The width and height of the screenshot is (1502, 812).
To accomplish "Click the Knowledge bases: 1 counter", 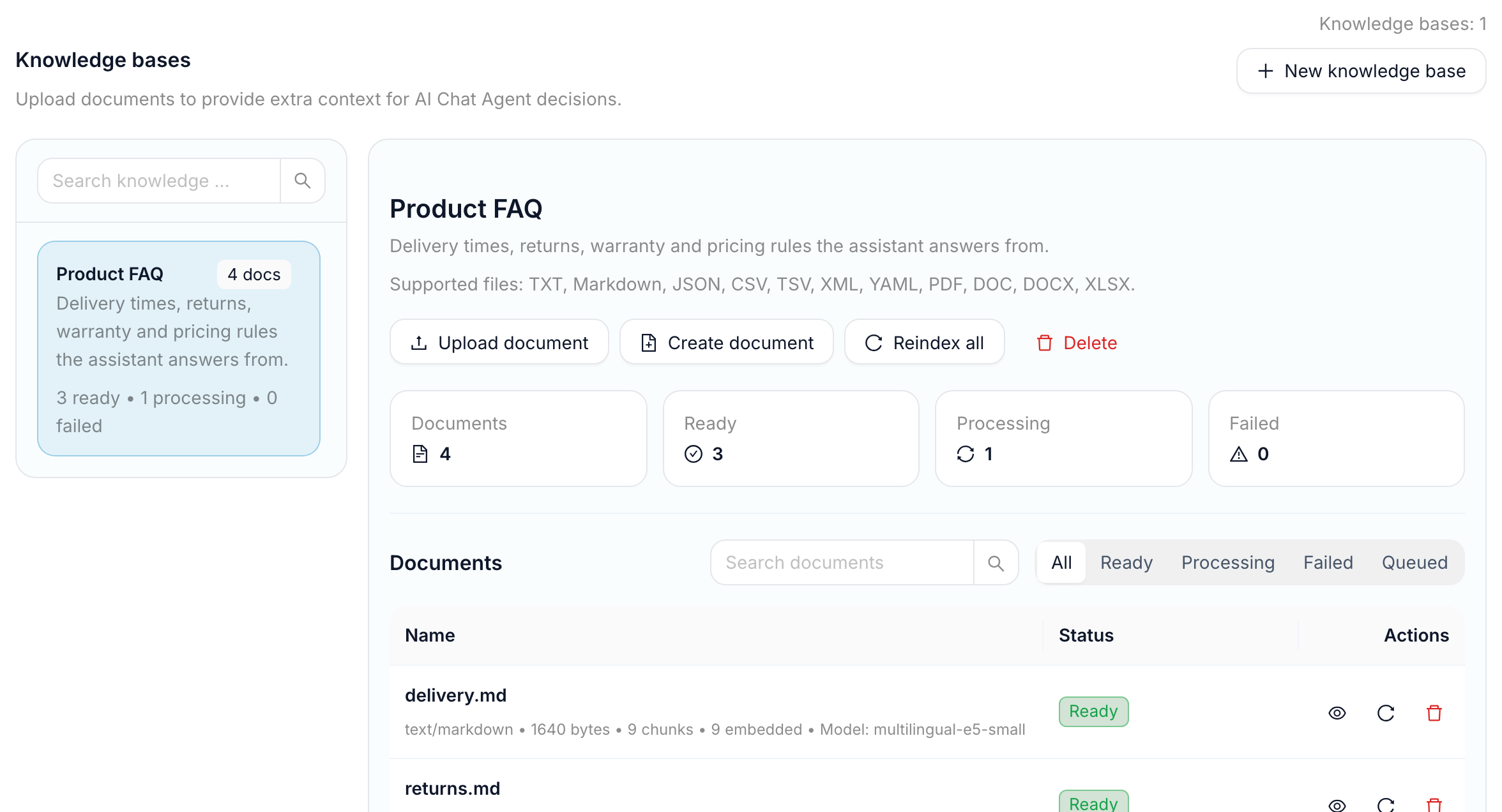I will [x=1402, y=24].
